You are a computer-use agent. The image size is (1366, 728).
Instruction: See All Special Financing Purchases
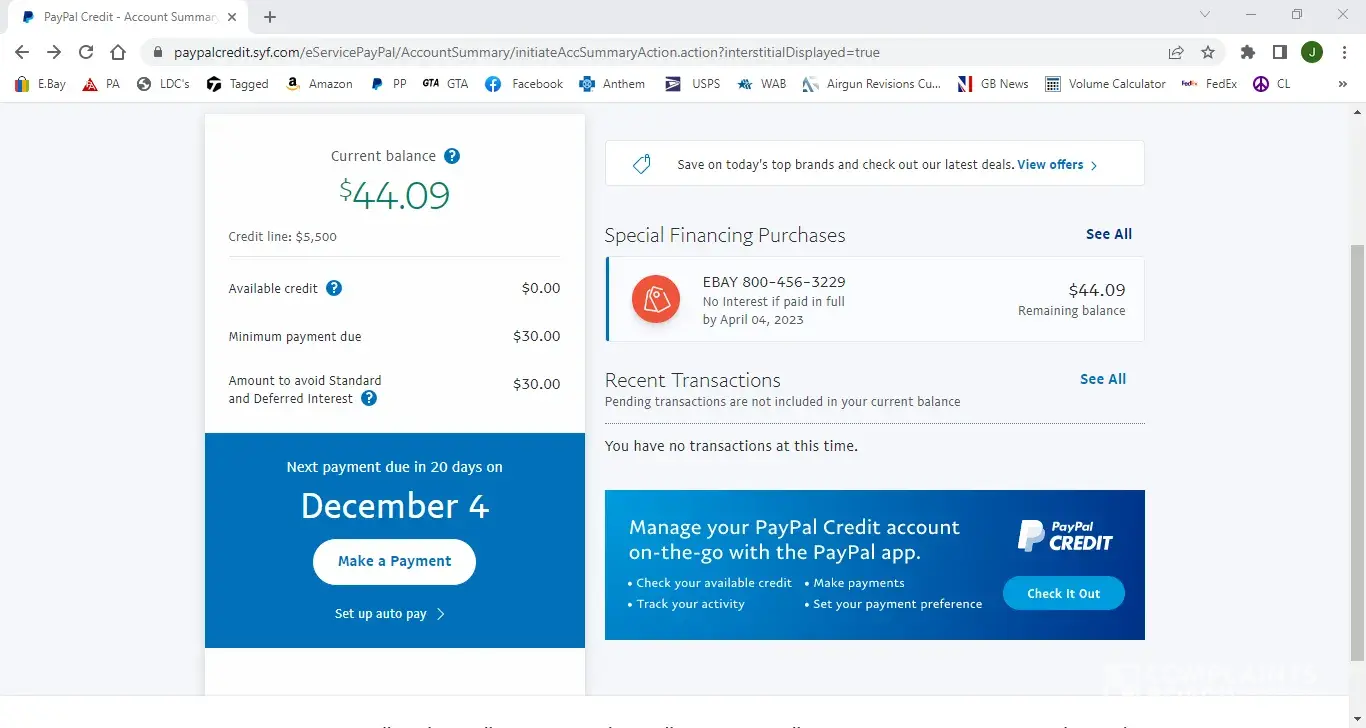coord(1109,234)
